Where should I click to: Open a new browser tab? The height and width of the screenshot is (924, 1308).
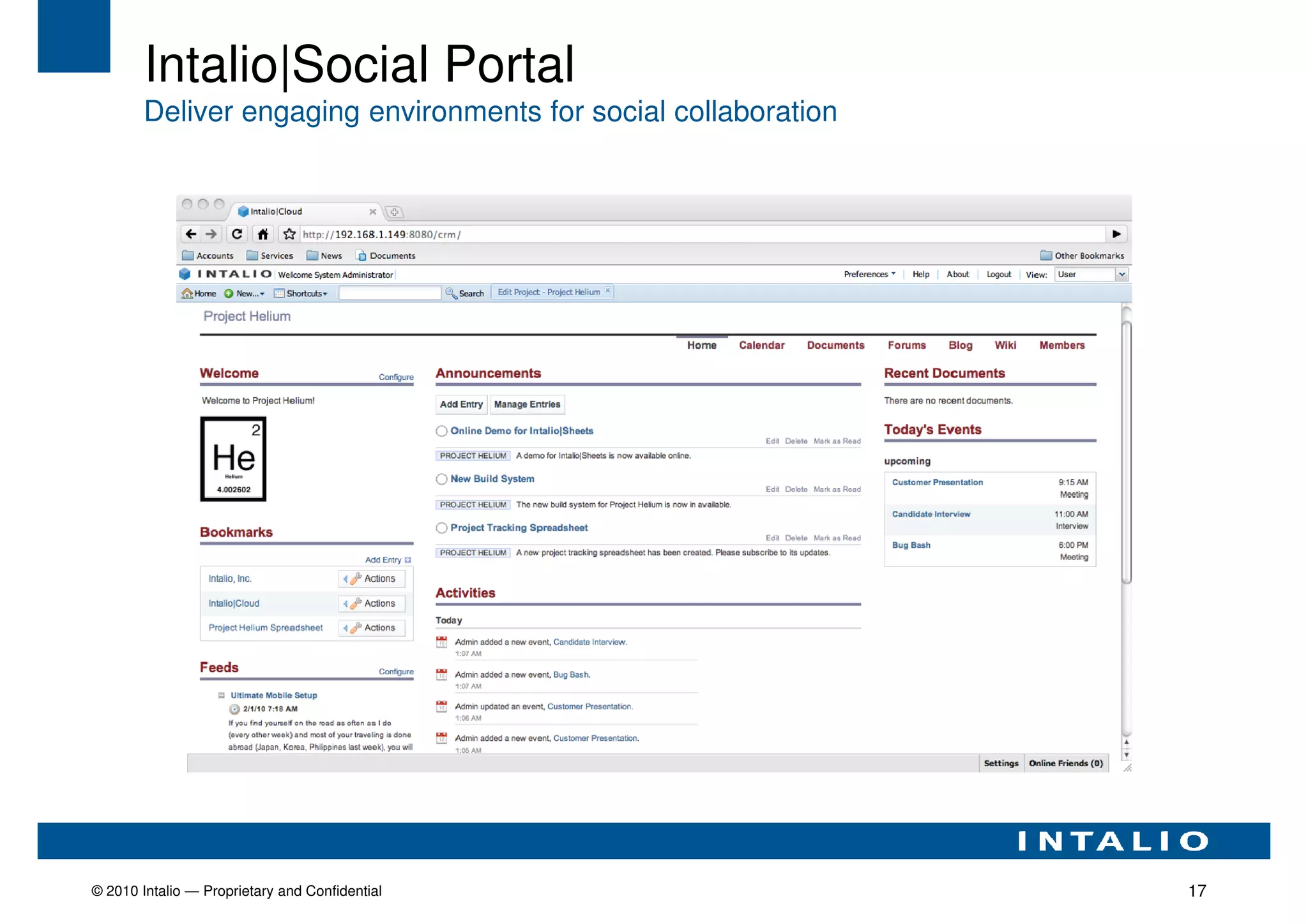(395, 212)
